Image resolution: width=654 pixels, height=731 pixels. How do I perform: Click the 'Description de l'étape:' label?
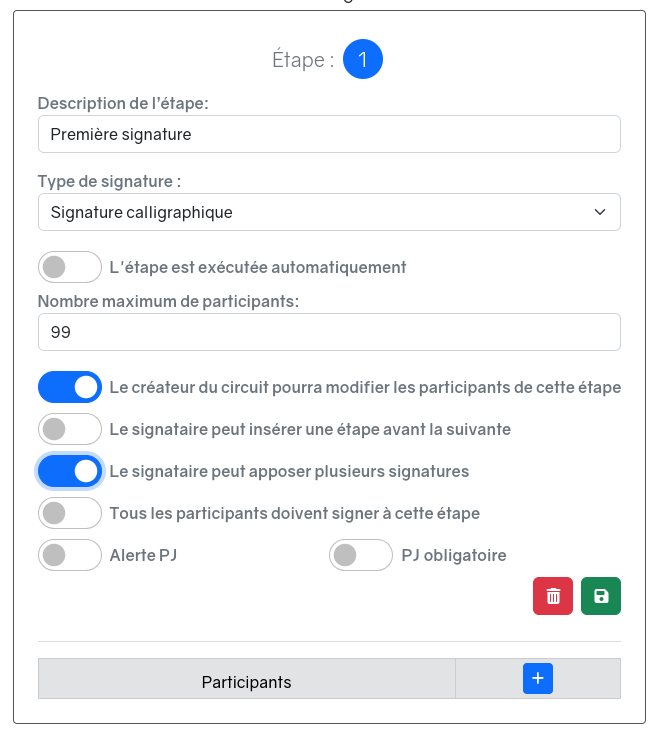(x=123, y=103)
